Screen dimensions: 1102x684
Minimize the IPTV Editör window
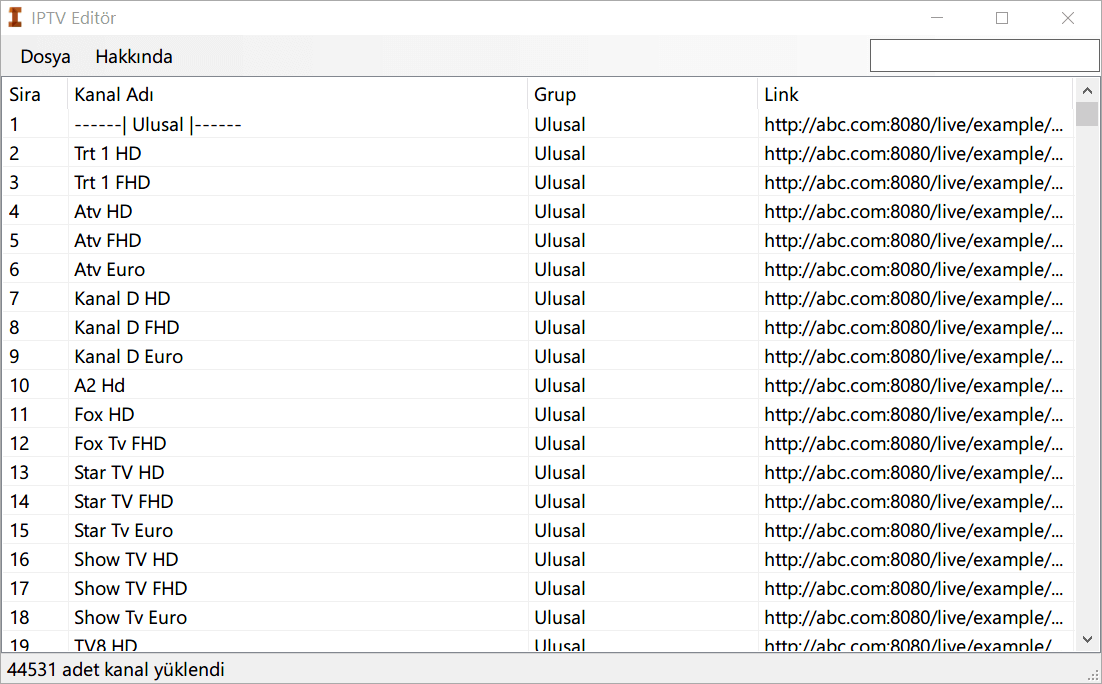(x=937, y=18)
